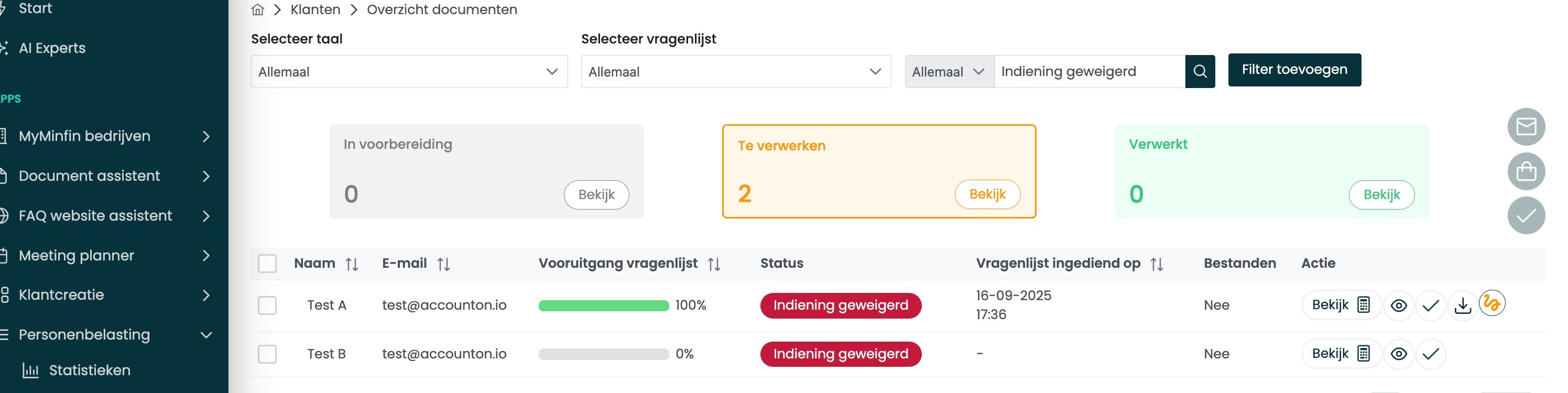
Task: Preview Test A using the eye icon
Action: 1399,305
